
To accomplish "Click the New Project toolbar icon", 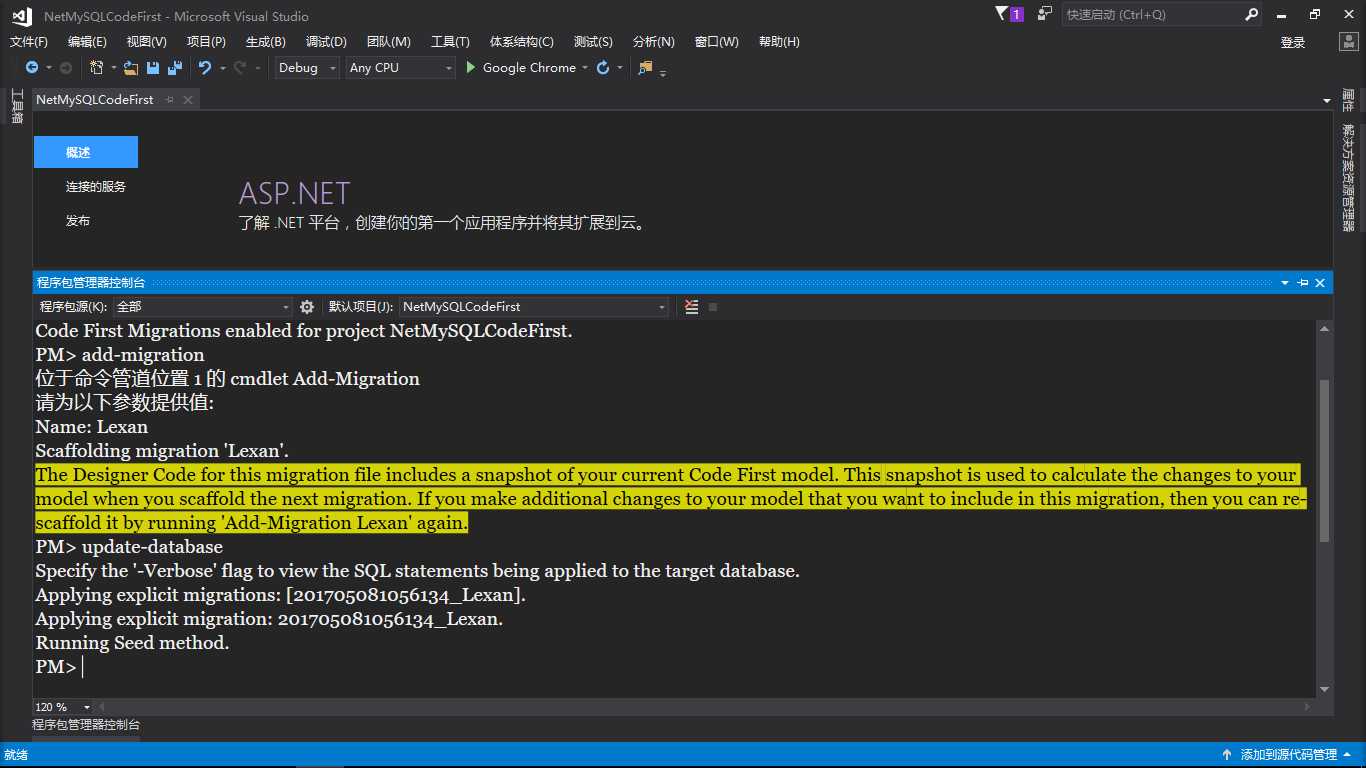I will pos(96,68).
